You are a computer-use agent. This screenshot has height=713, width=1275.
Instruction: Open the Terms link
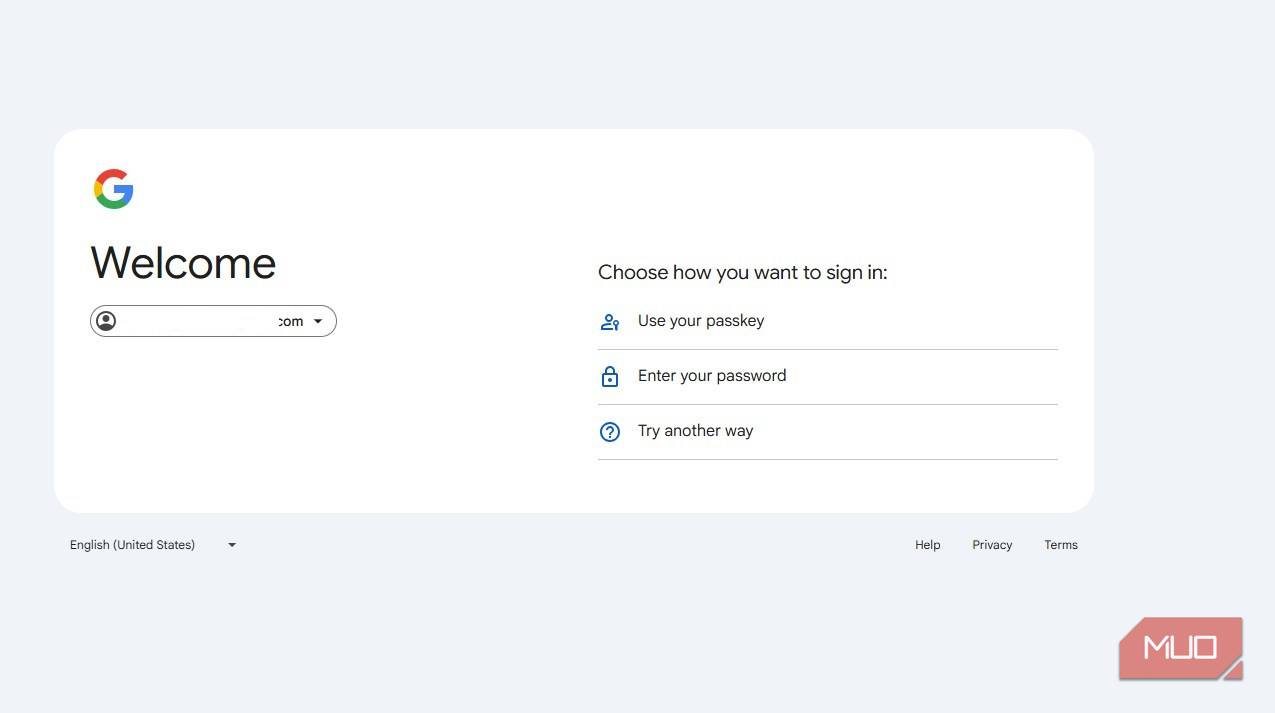click(x=1060, y=544)
